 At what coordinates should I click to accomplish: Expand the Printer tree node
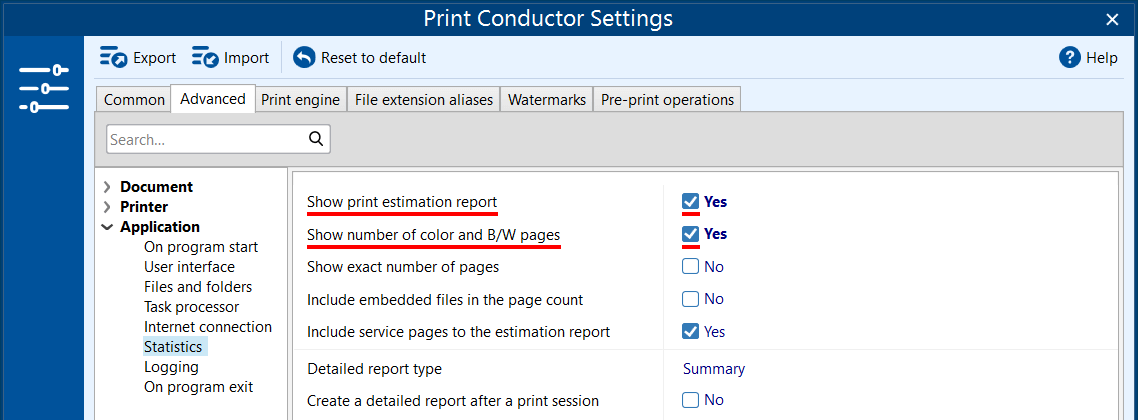click(x=107, y=207)
